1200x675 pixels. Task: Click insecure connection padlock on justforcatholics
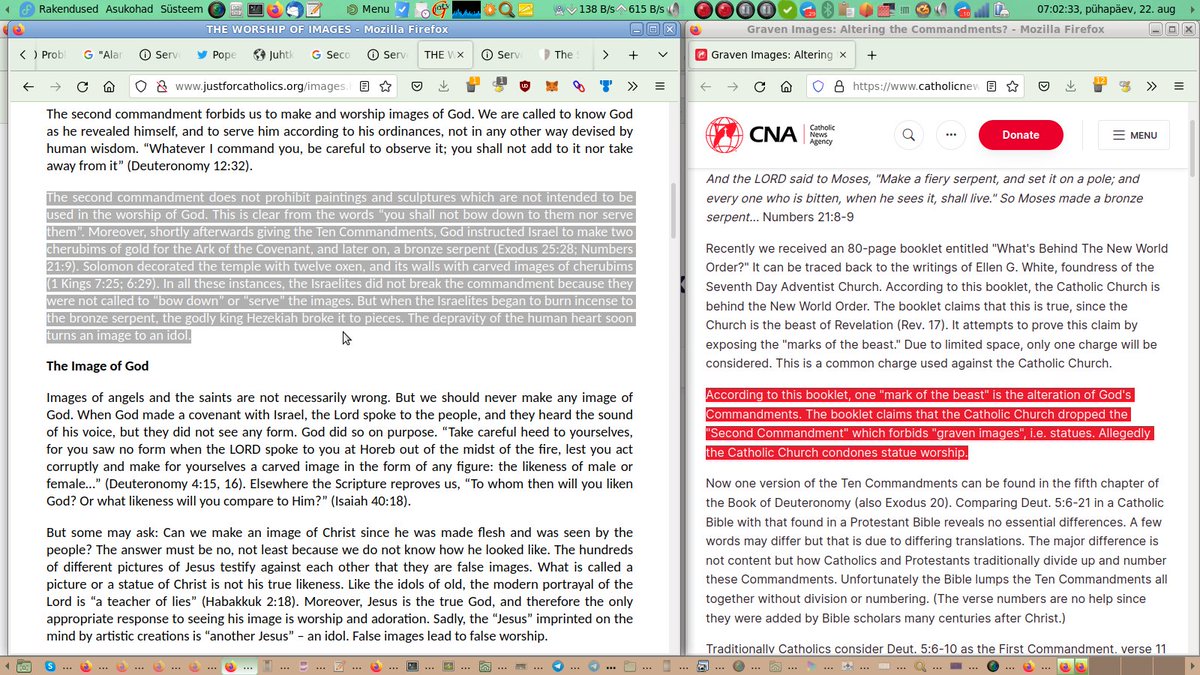pos(161,86)
